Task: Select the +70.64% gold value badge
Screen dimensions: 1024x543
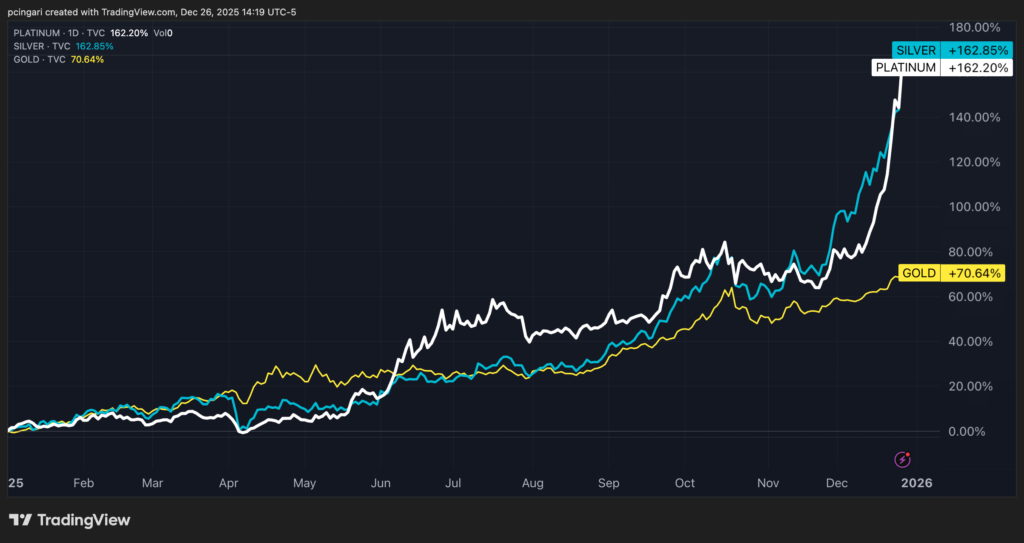Action: 972,273
